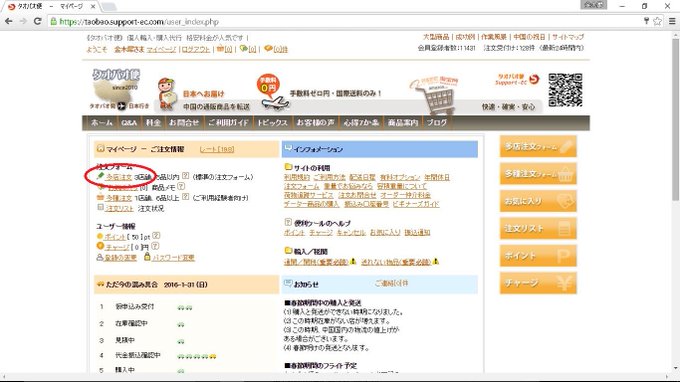This screenshot has height=382, width=680.
Task: Open the チャージ link under ユーザー情報
Action: coord(117,247)
